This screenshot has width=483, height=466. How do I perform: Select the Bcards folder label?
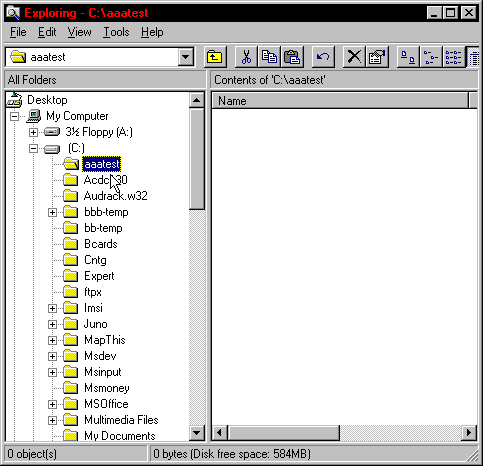(101, 244)
